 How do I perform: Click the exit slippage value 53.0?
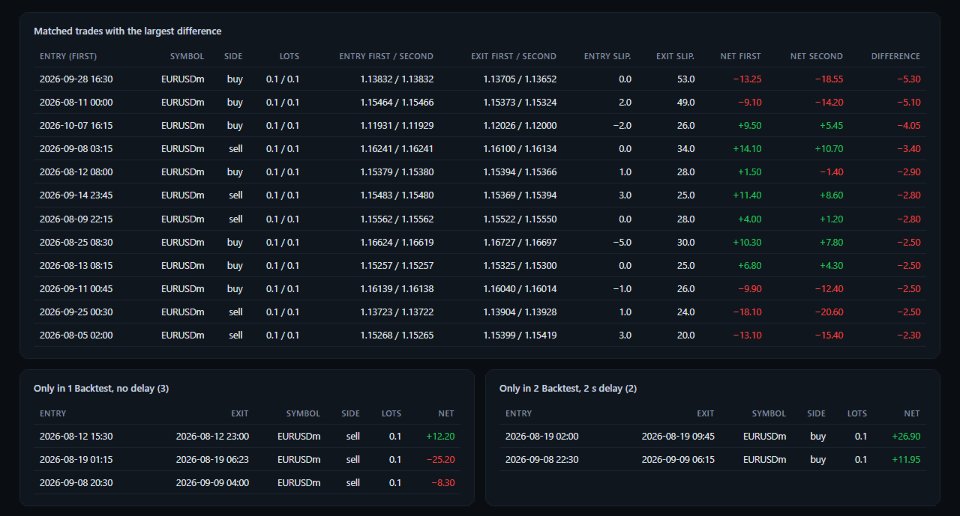pos(686,79)
